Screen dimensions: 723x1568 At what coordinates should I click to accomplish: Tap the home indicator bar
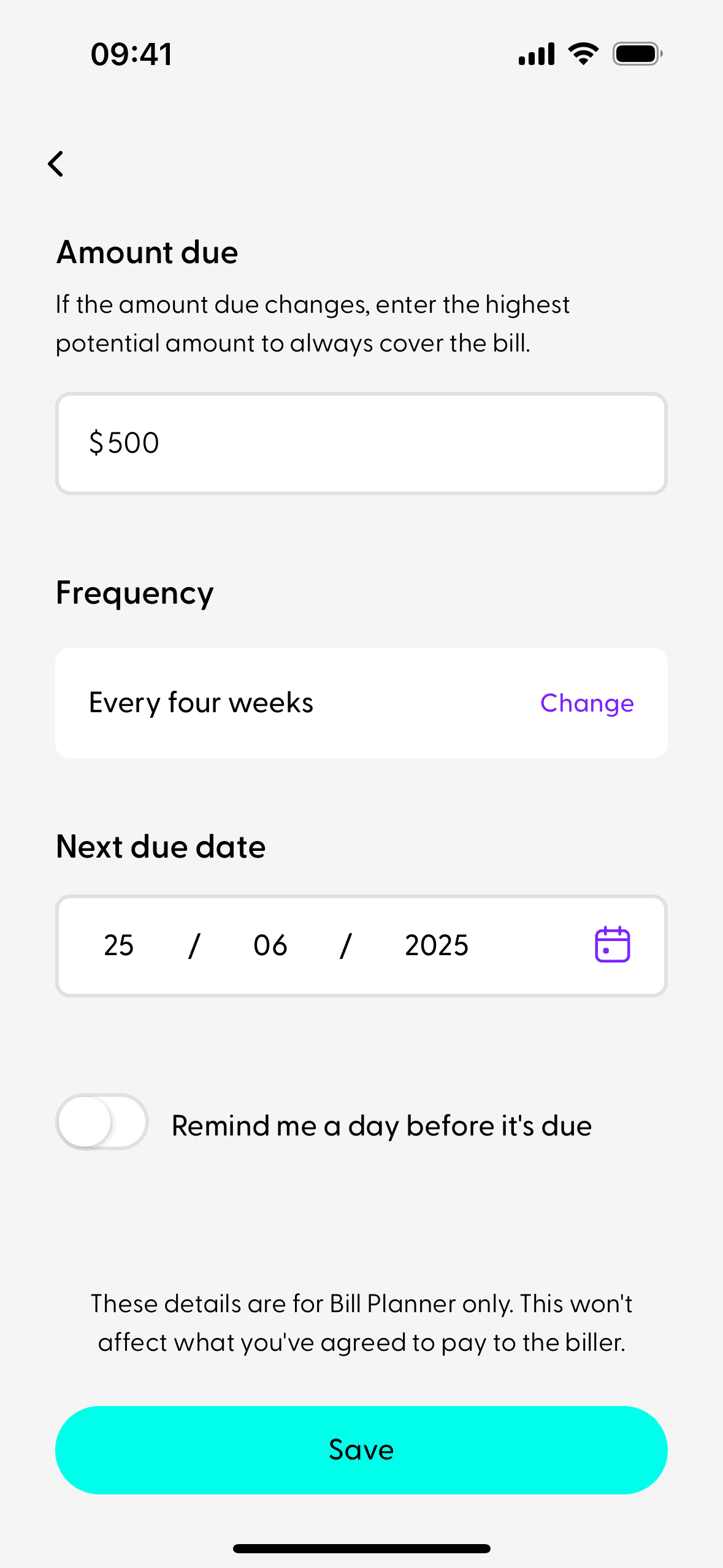[361, 1548]
